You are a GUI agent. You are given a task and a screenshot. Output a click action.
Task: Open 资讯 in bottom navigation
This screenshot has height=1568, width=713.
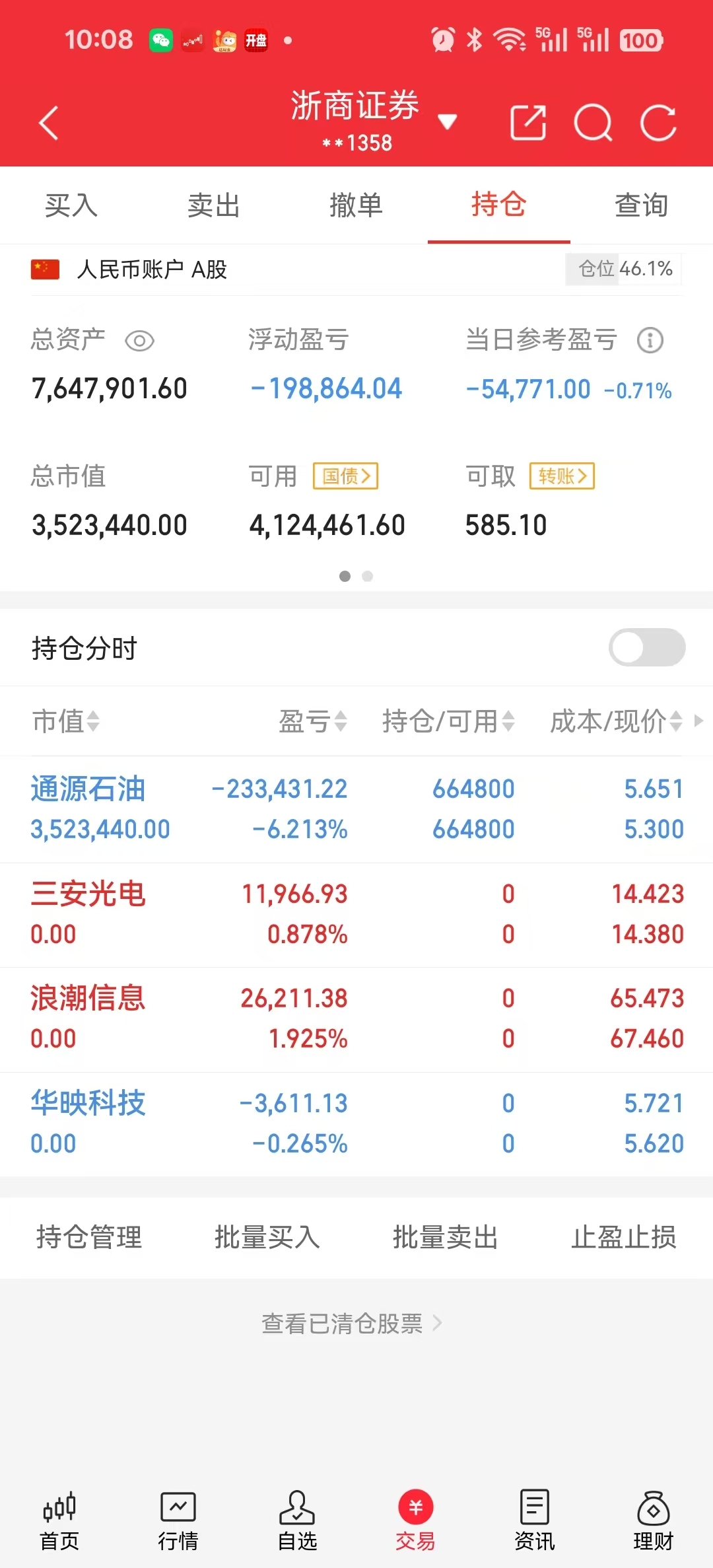coord(535,1521)
